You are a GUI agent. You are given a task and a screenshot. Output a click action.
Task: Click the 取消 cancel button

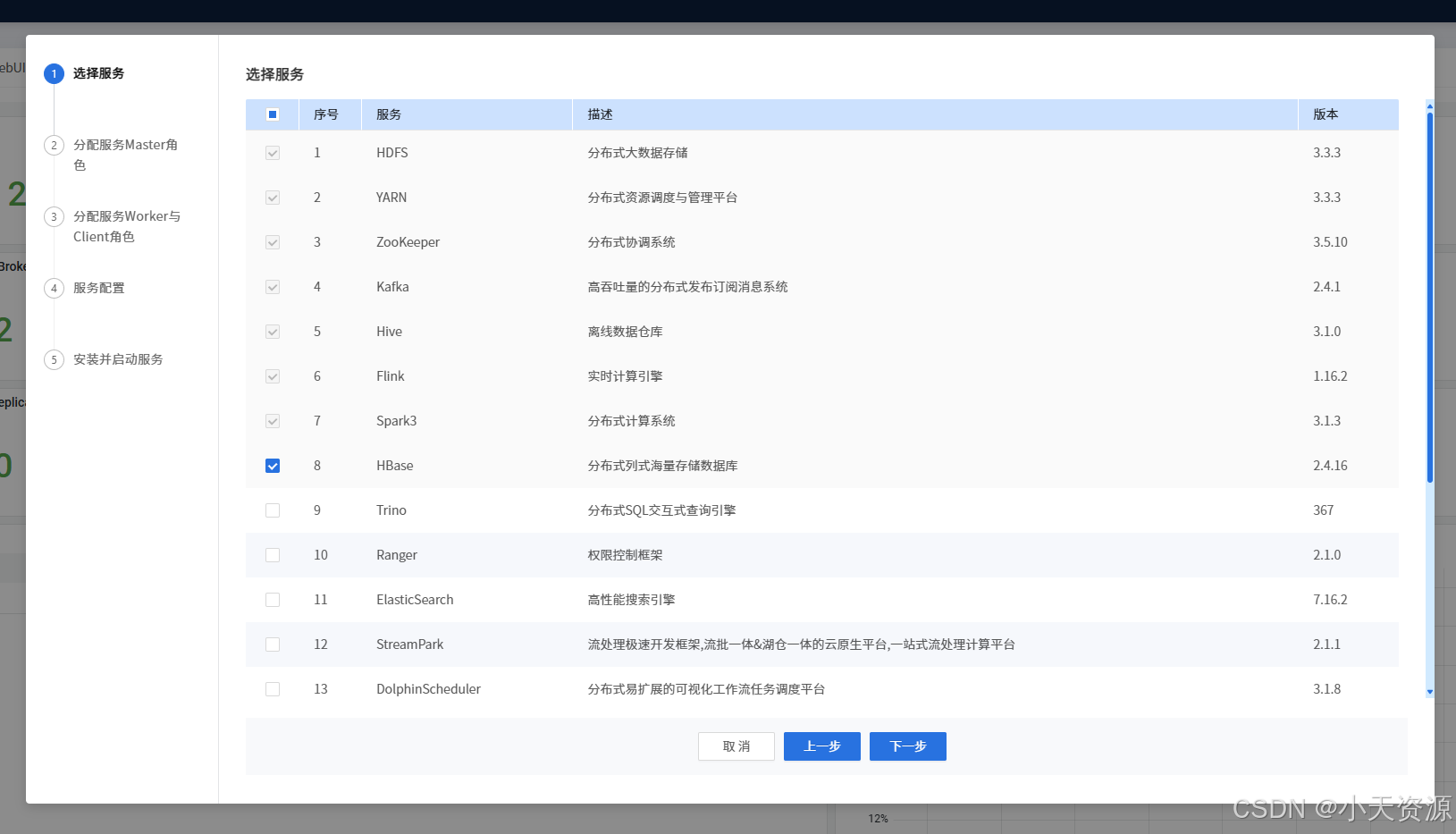(736, 746)
